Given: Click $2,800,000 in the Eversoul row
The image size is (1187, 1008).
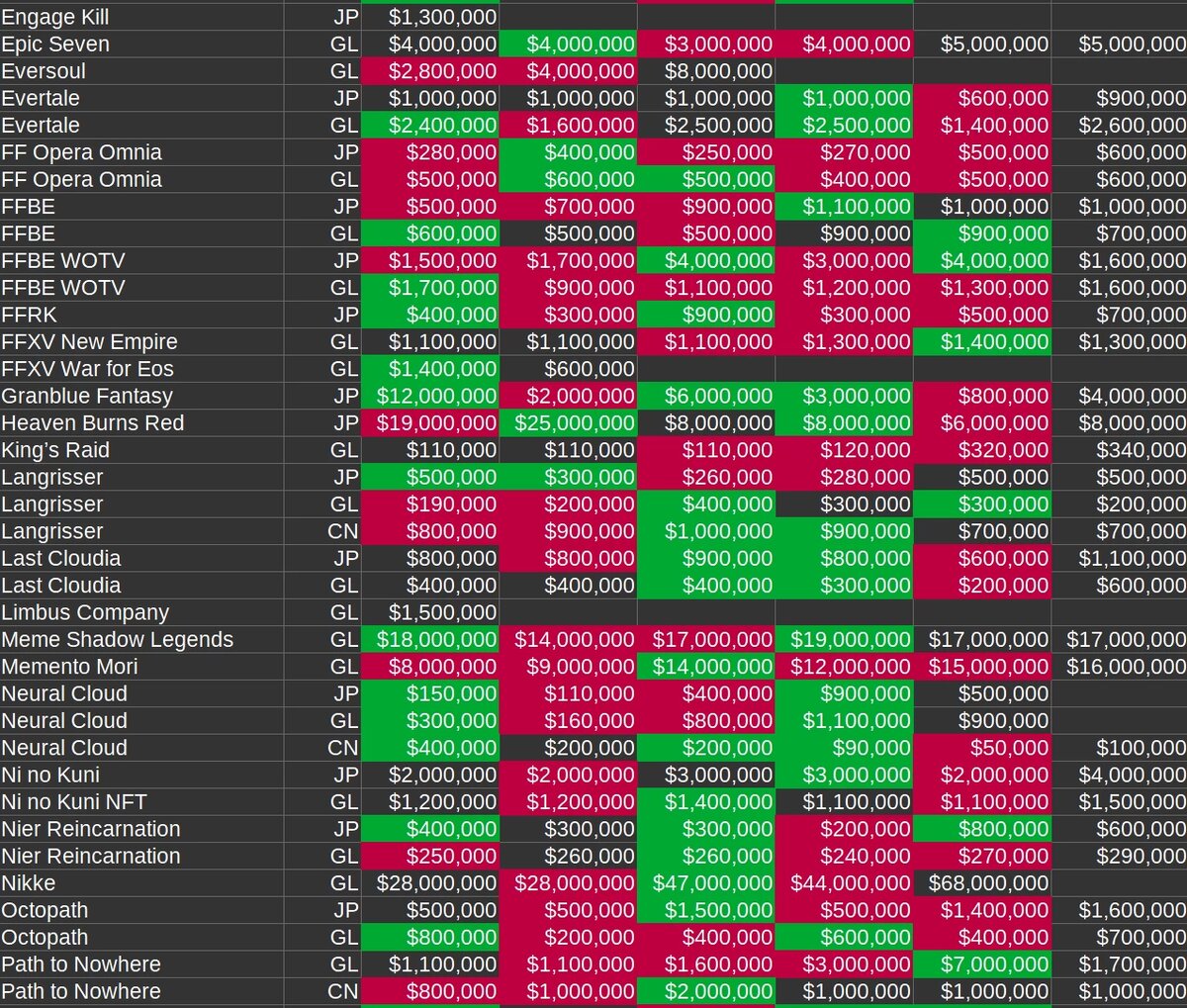Looking at the screenshot, I should [x=430, y=71].
